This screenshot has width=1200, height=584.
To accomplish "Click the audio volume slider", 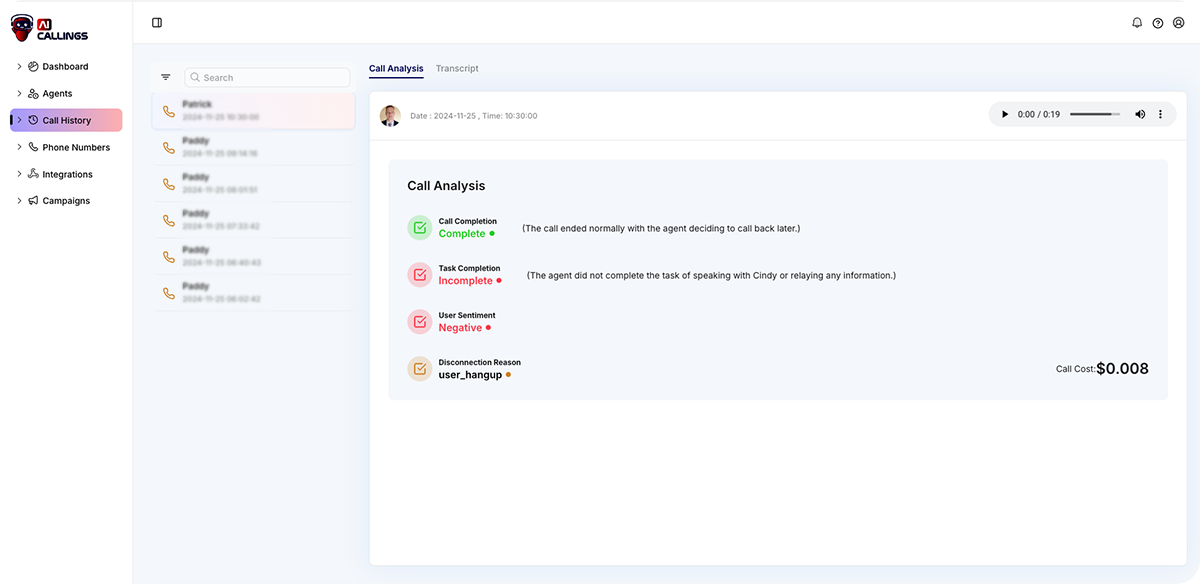I will (x=1094, y=115).
